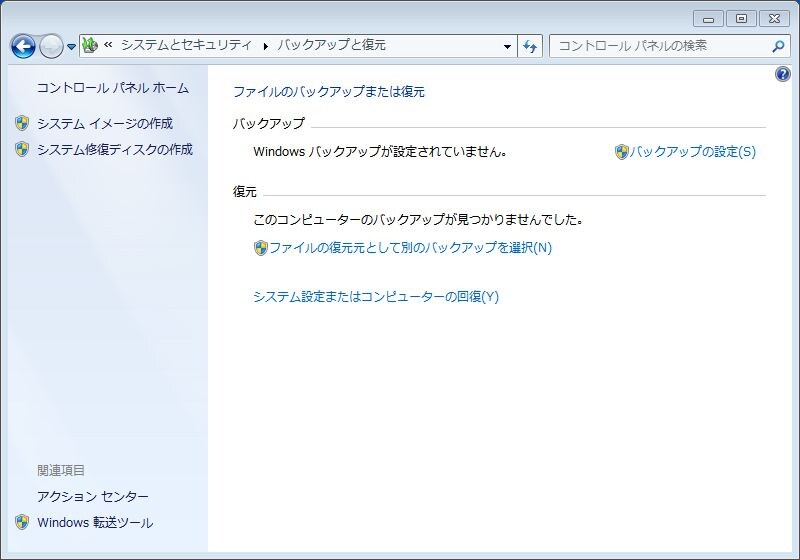Open help via the question mark icon

[x=783, y=74]
